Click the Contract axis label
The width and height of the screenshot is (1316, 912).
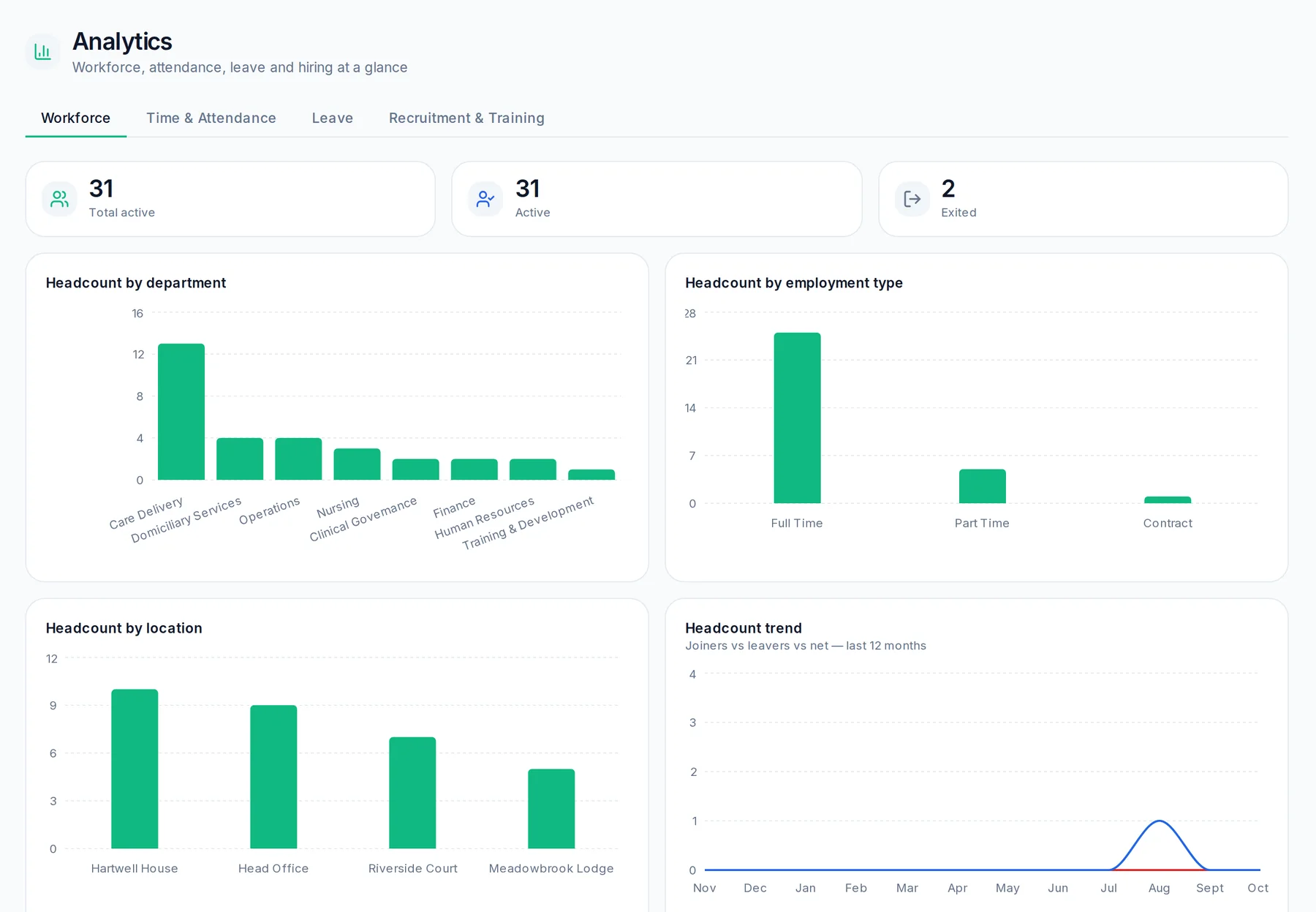point(1168,523)
